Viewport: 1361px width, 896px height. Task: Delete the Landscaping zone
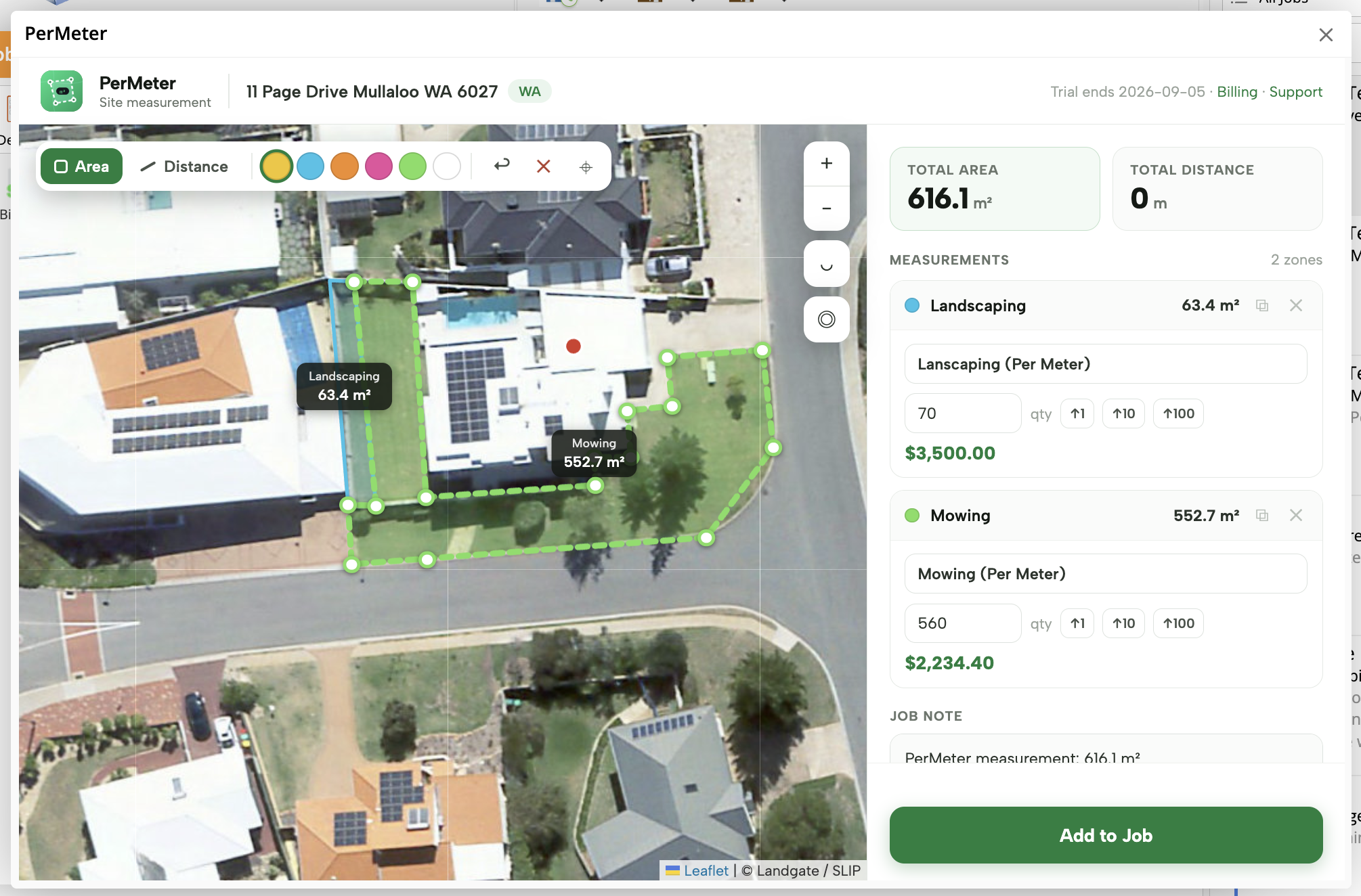[1295, 306]
